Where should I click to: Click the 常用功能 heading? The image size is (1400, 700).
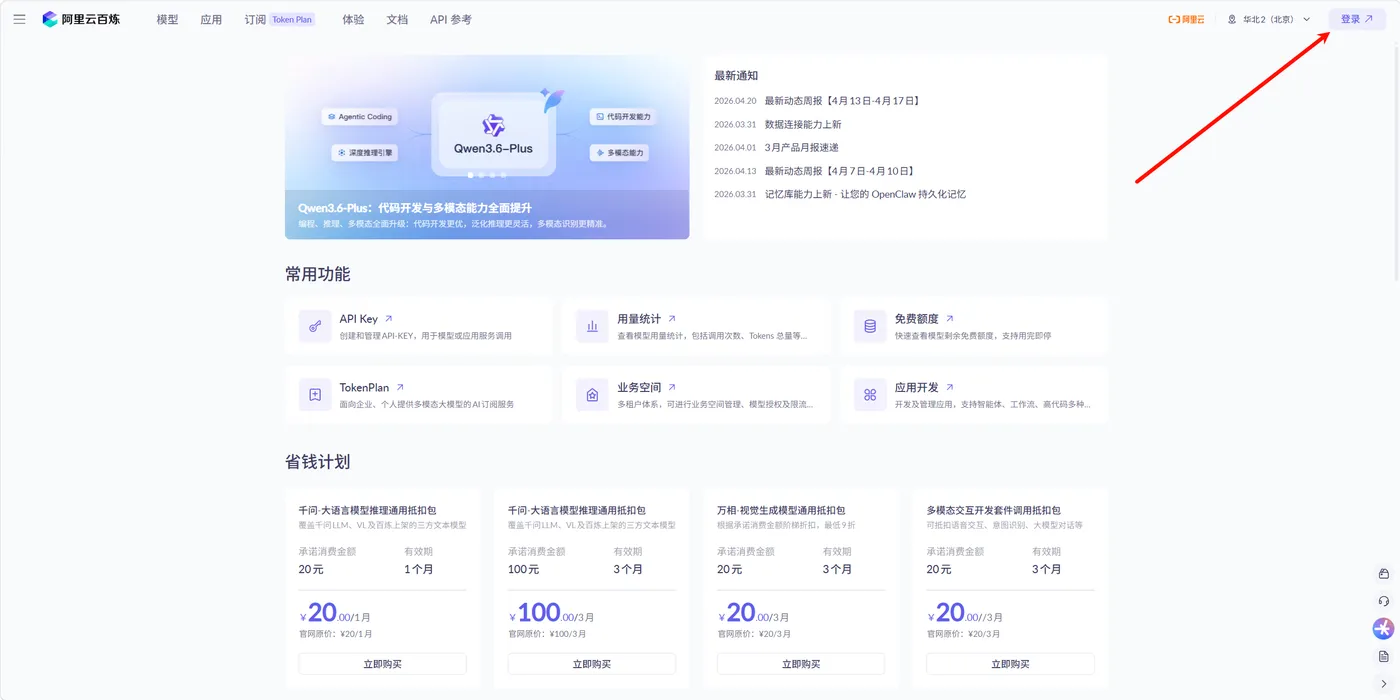click(x=317, y=274)
